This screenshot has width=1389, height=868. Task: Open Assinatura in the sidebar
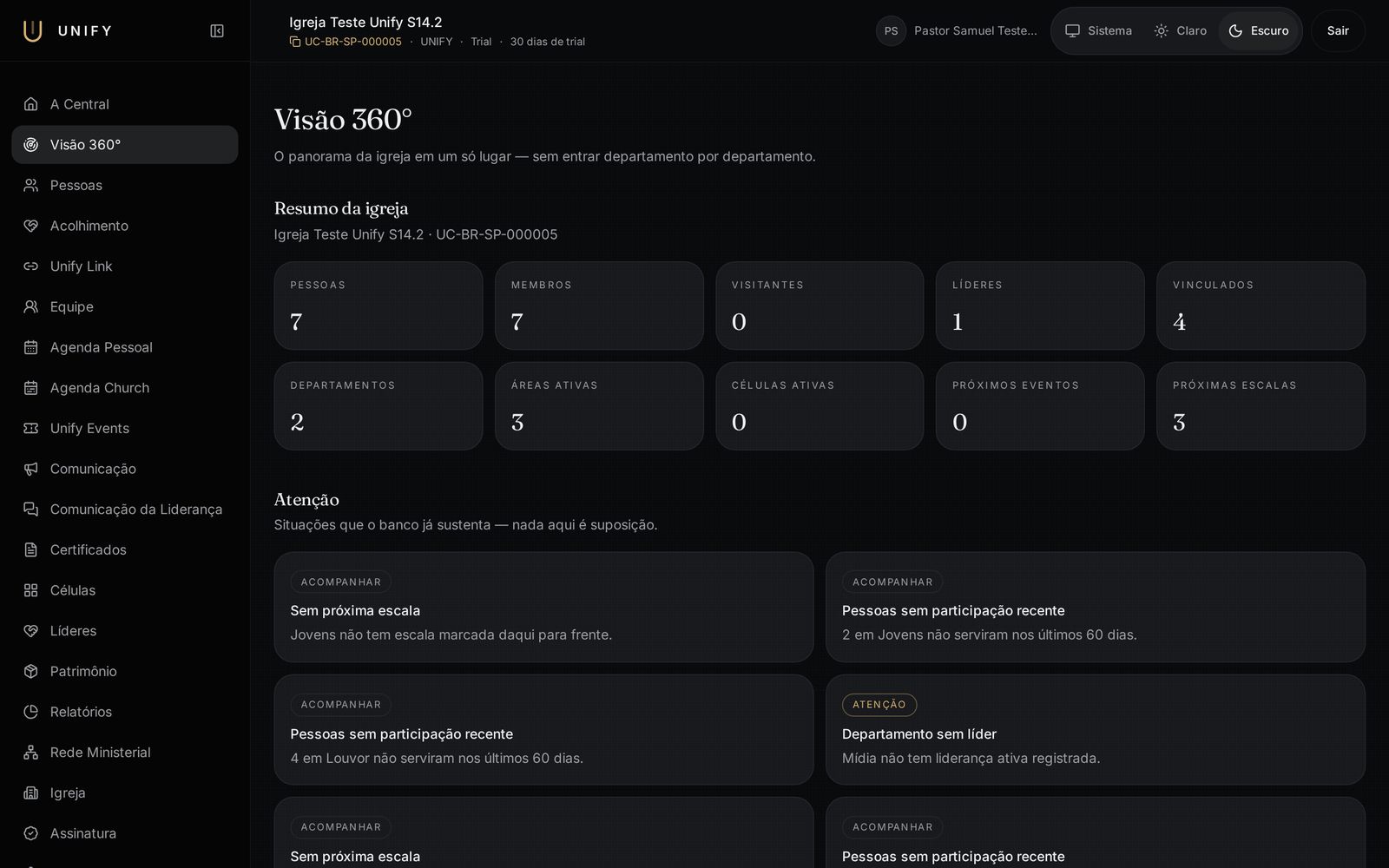click(125, 833)
